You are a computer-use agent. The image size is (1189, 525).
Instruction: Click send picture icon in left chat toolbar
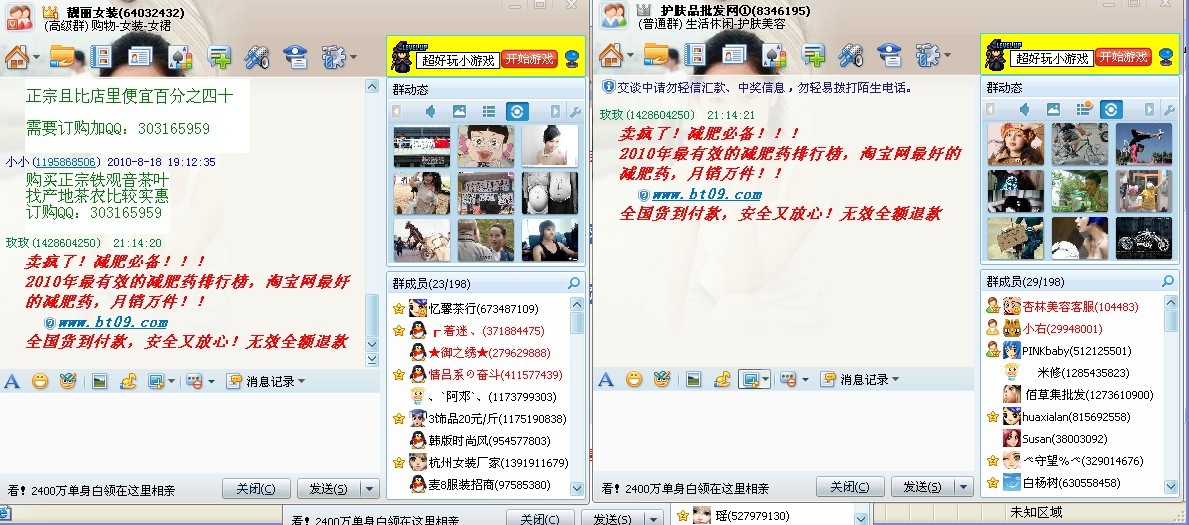click(99, 382)
